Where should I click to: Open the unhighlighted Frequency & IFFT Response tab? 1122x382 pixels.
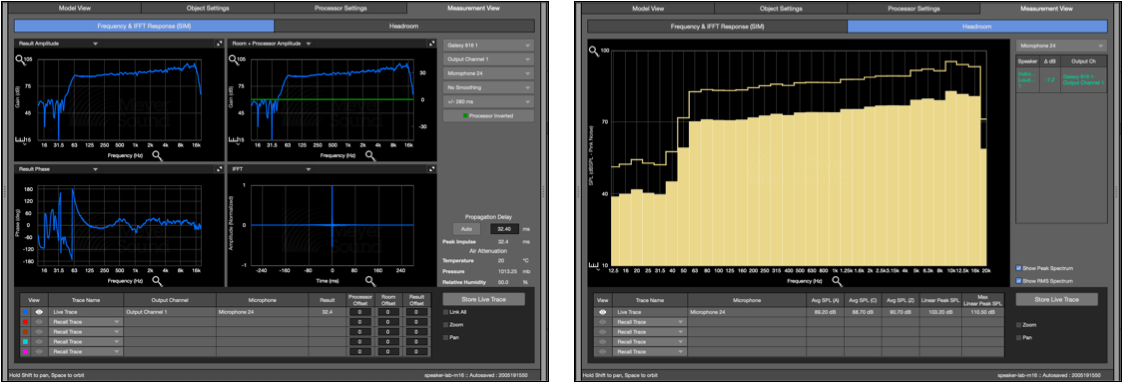coord(717,26)
